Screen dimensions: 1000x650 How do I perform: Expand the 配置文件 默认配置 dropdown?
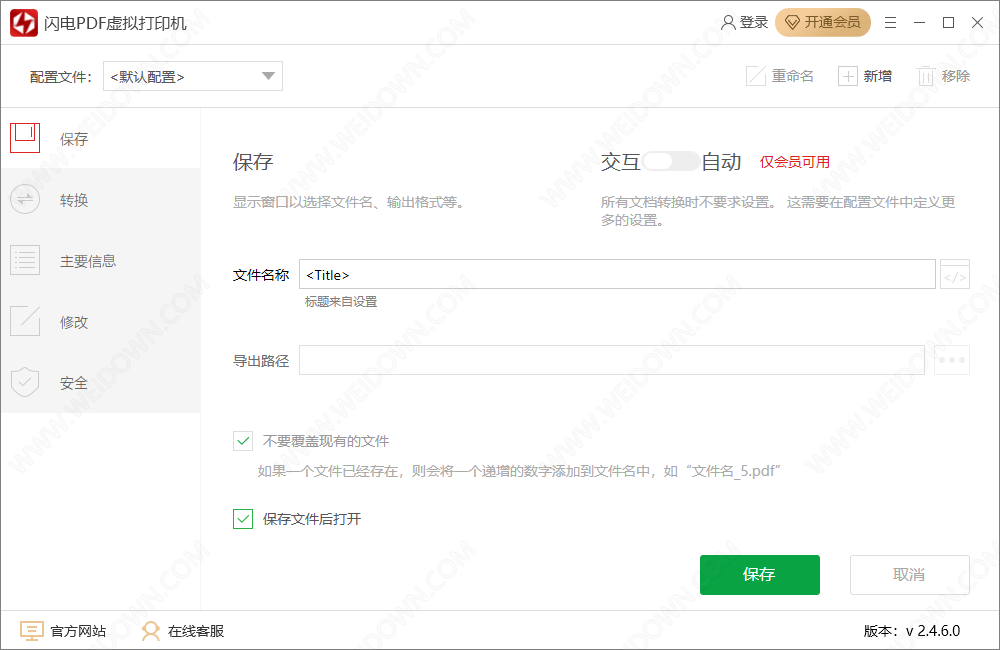click(193, 77)
